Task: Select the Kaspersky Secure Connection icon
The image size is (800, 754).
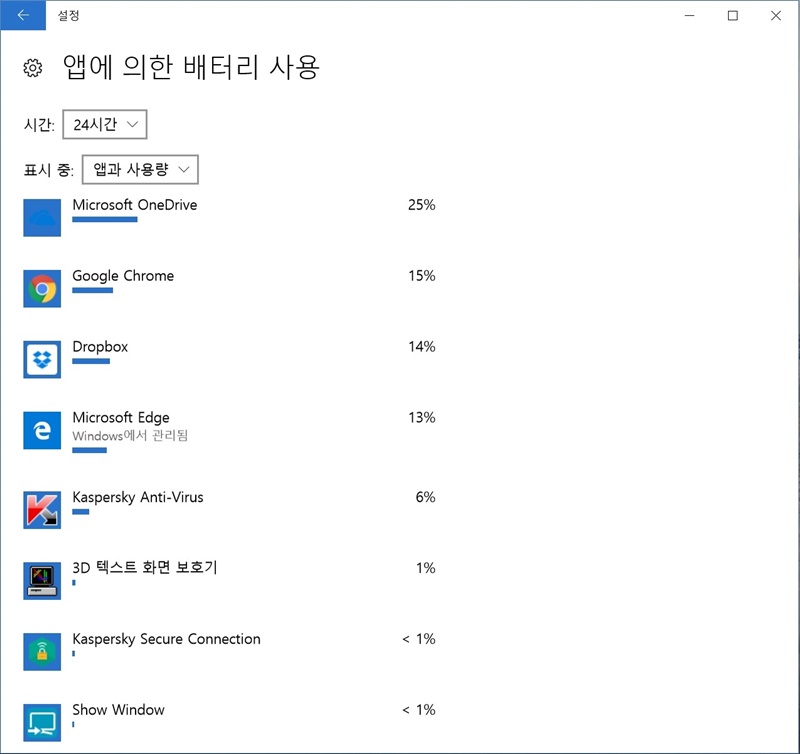Action: (x=42, y=652)
